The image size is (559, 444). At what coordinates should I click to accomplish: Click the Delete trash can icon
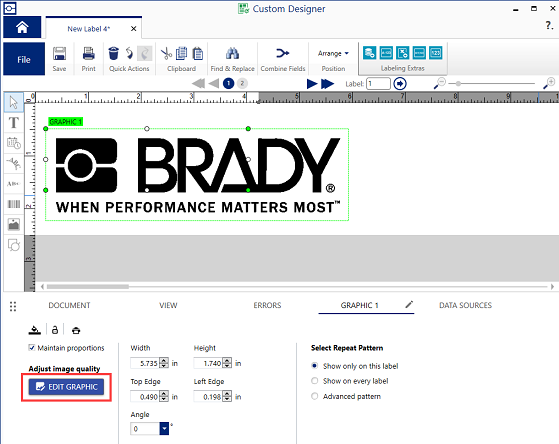click(x=113, y=53)
